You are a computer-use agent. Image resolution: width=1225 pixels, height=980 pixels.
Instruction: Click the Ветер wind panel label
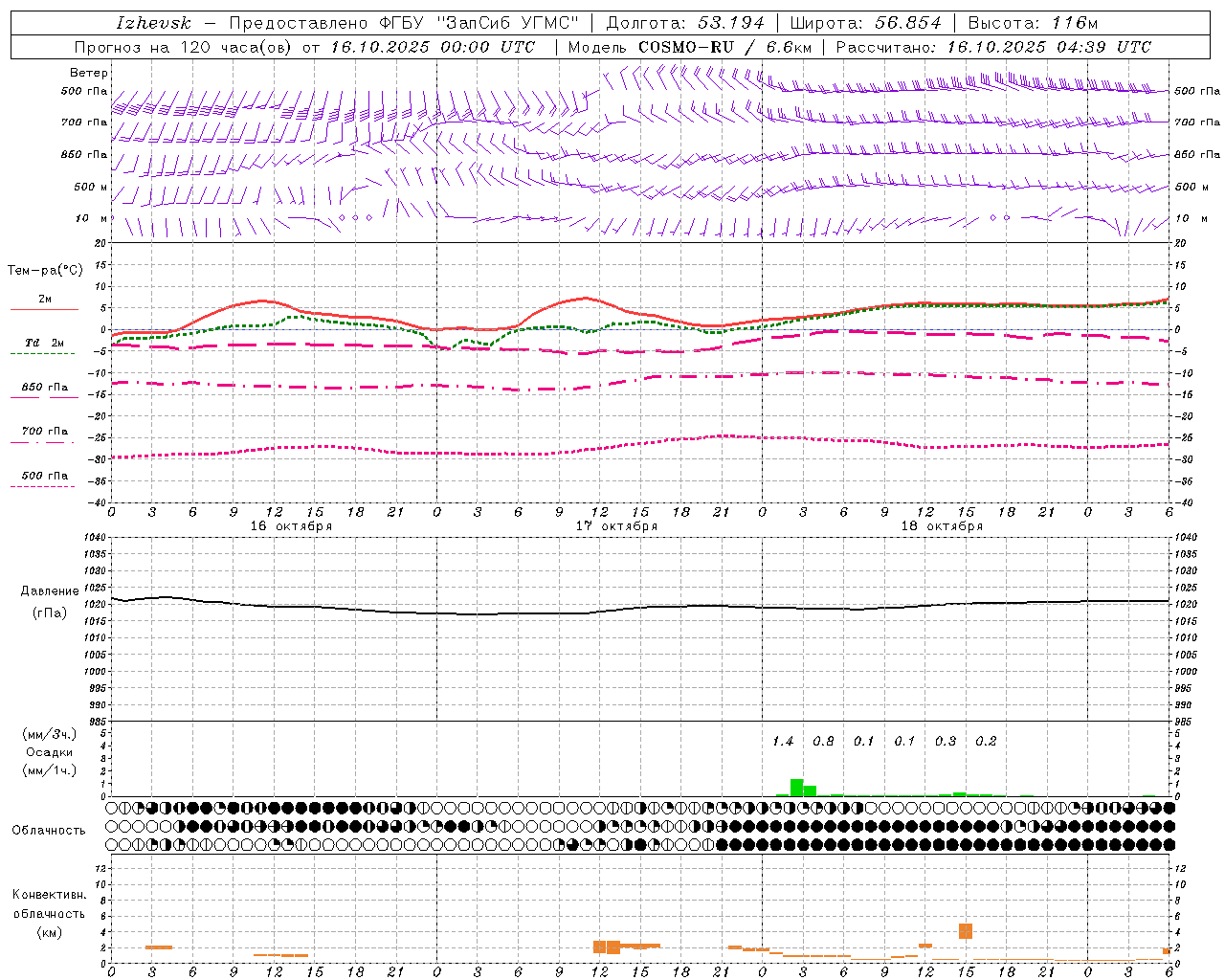[89, 73]
